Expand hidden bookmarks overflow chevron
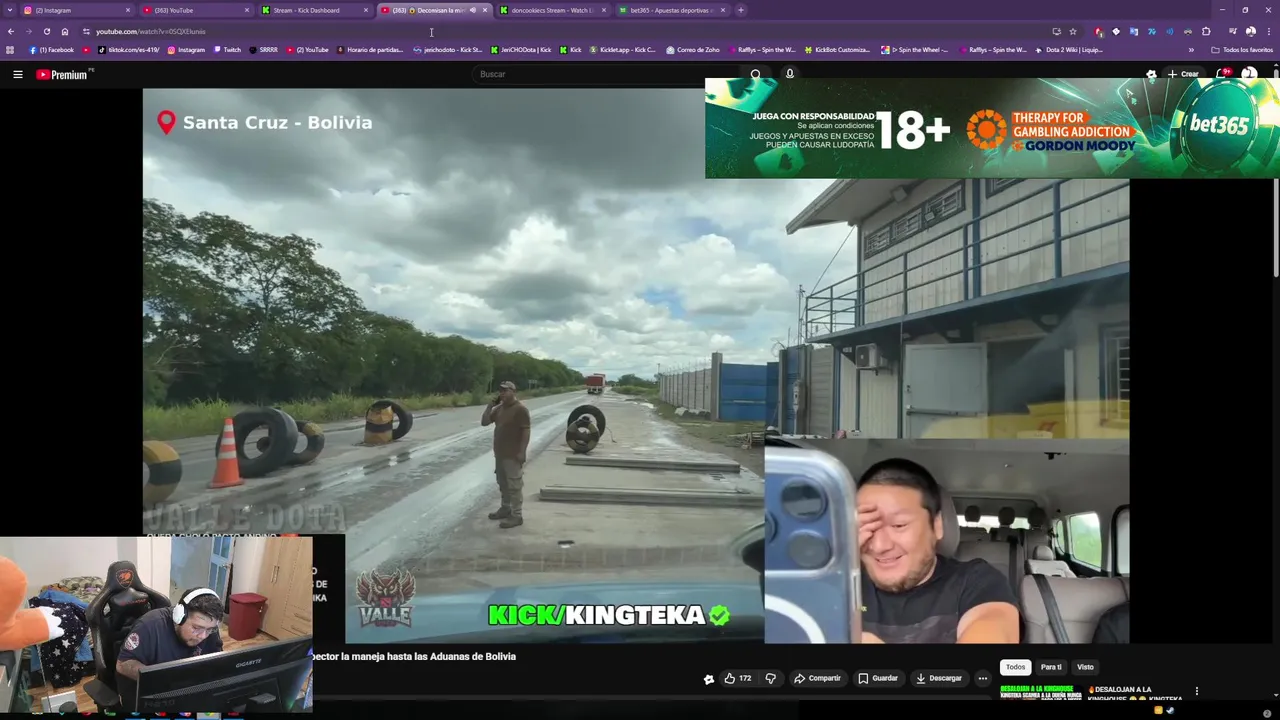This screenshot has height=720, width=1280. 1190,49
